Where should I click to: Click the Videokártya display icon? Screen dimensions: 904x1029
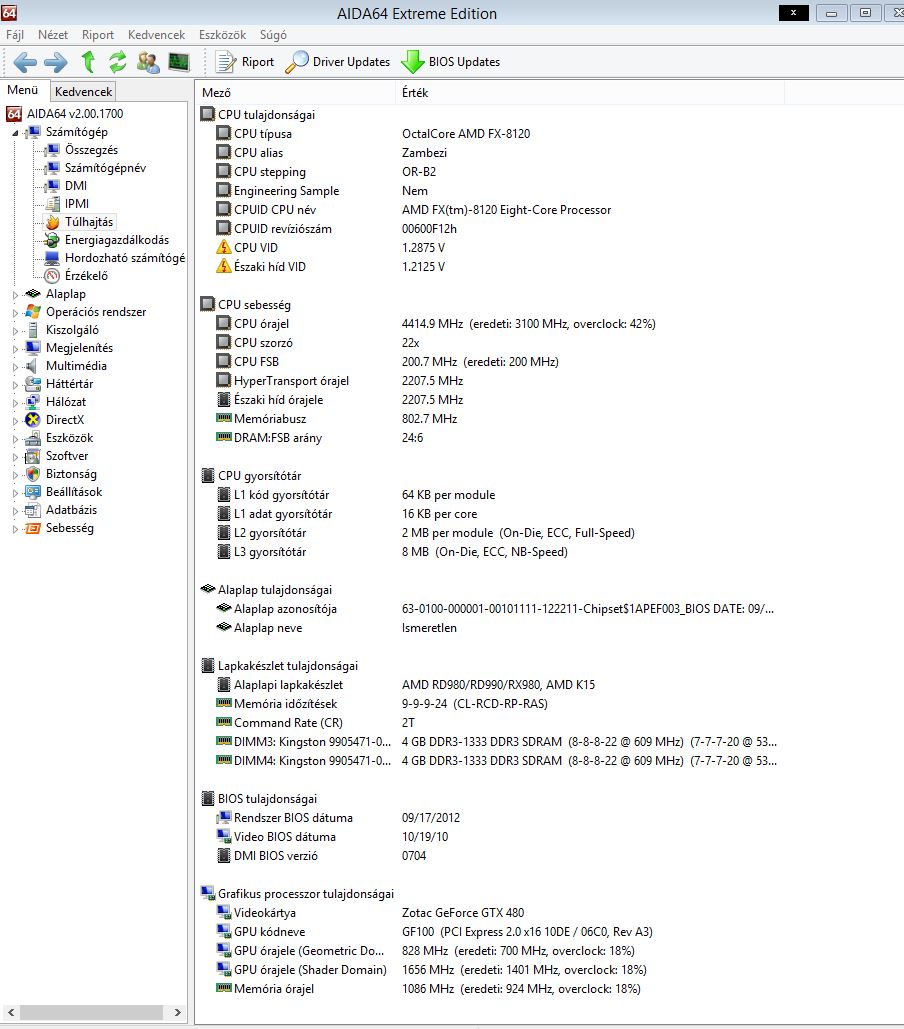224,912
